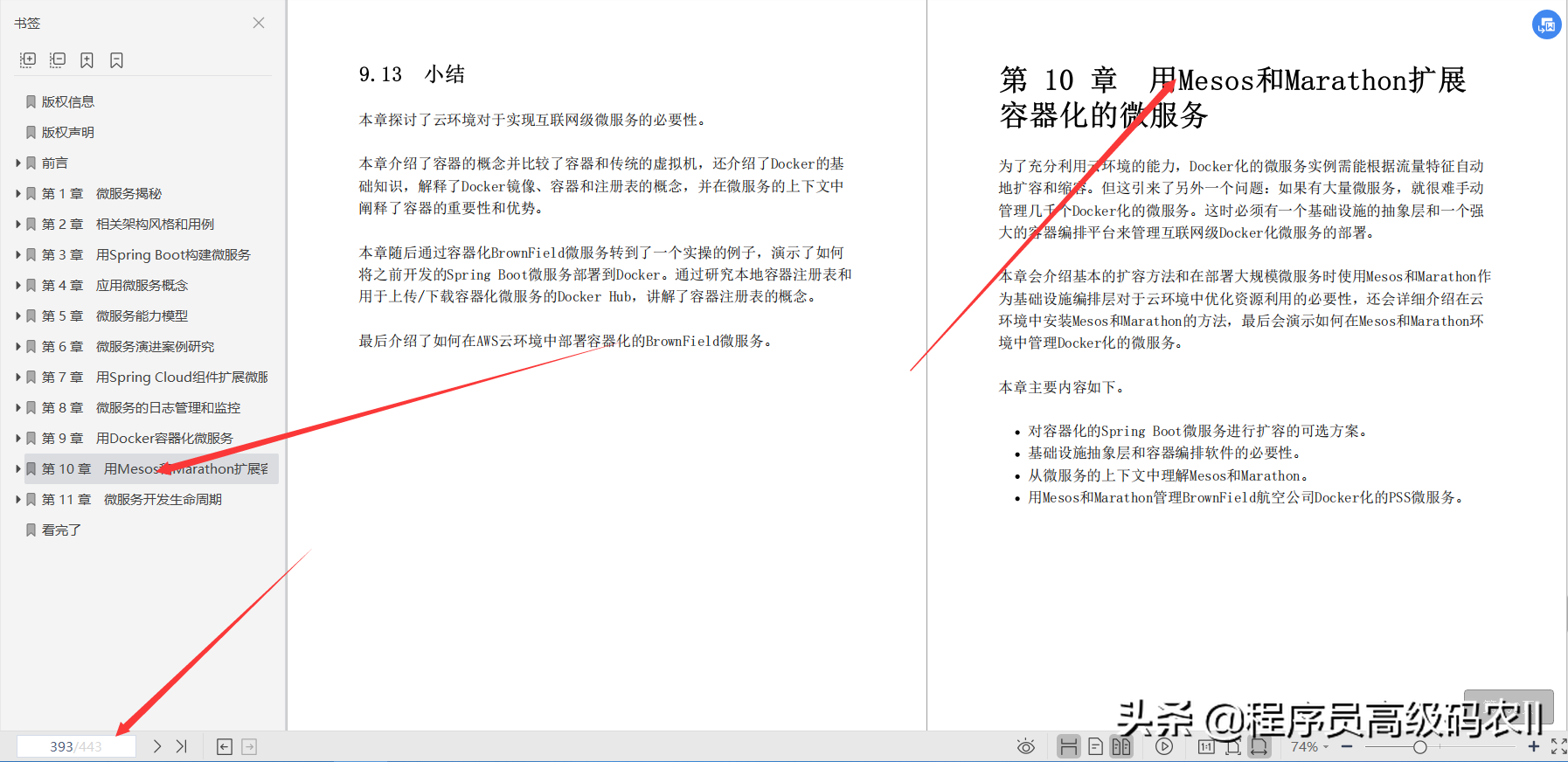Zoom out with the minus button
The width and height of the screenshot is (1568, 762).
1347,746
